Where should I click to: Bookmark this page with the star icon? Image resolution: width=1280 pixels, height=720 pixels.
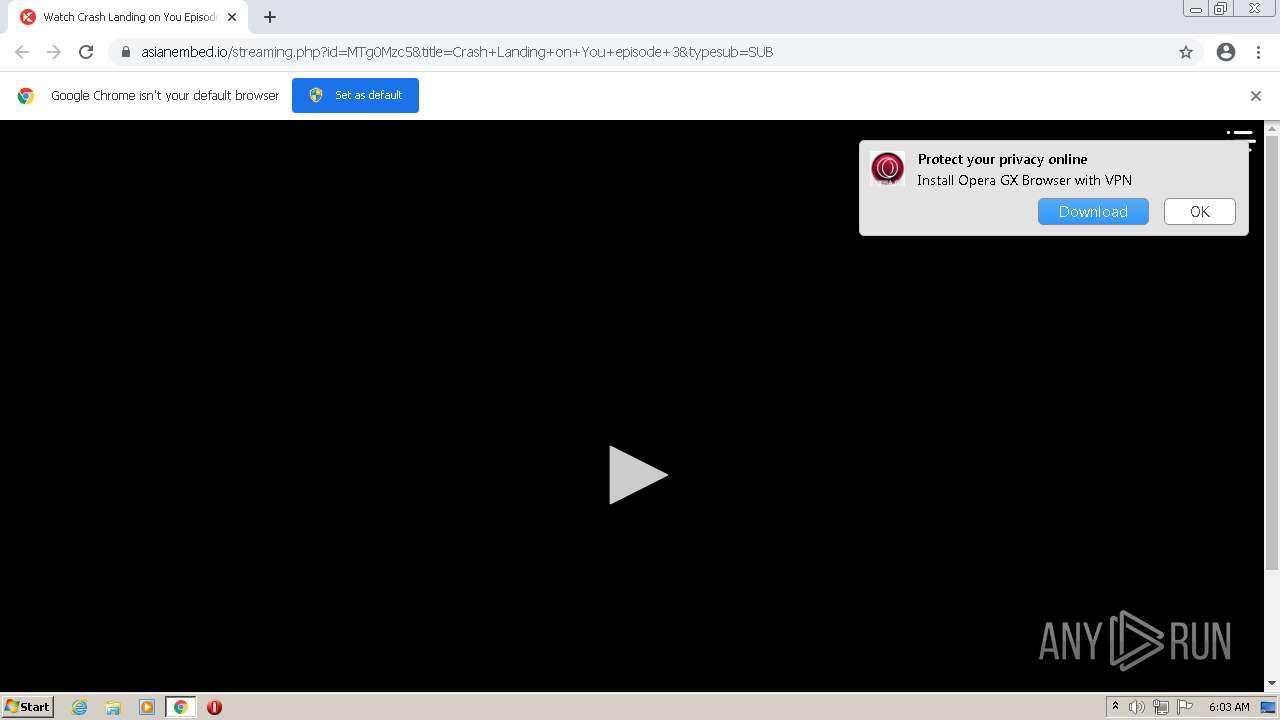[1186, 52]
